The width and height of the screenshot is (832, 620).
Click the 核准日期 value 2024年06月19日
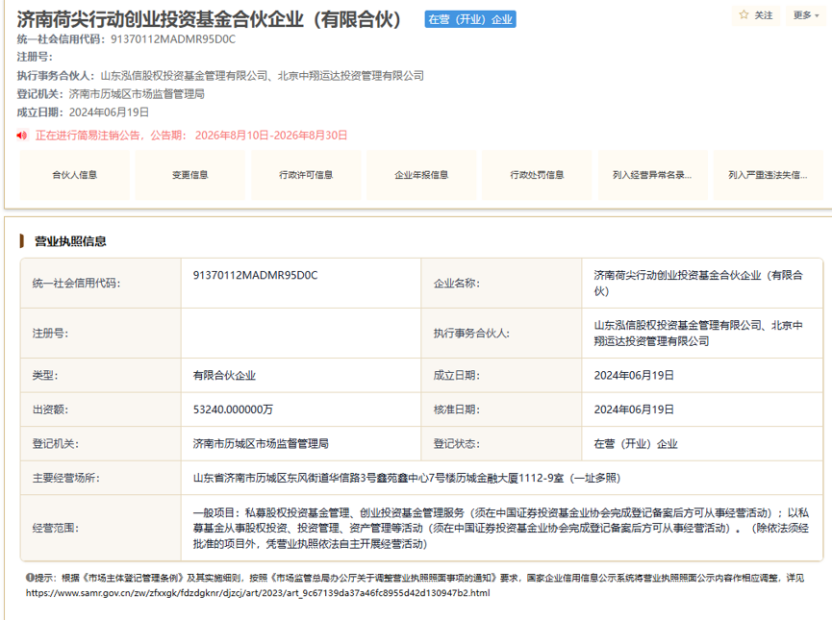[x=634, y=409]
